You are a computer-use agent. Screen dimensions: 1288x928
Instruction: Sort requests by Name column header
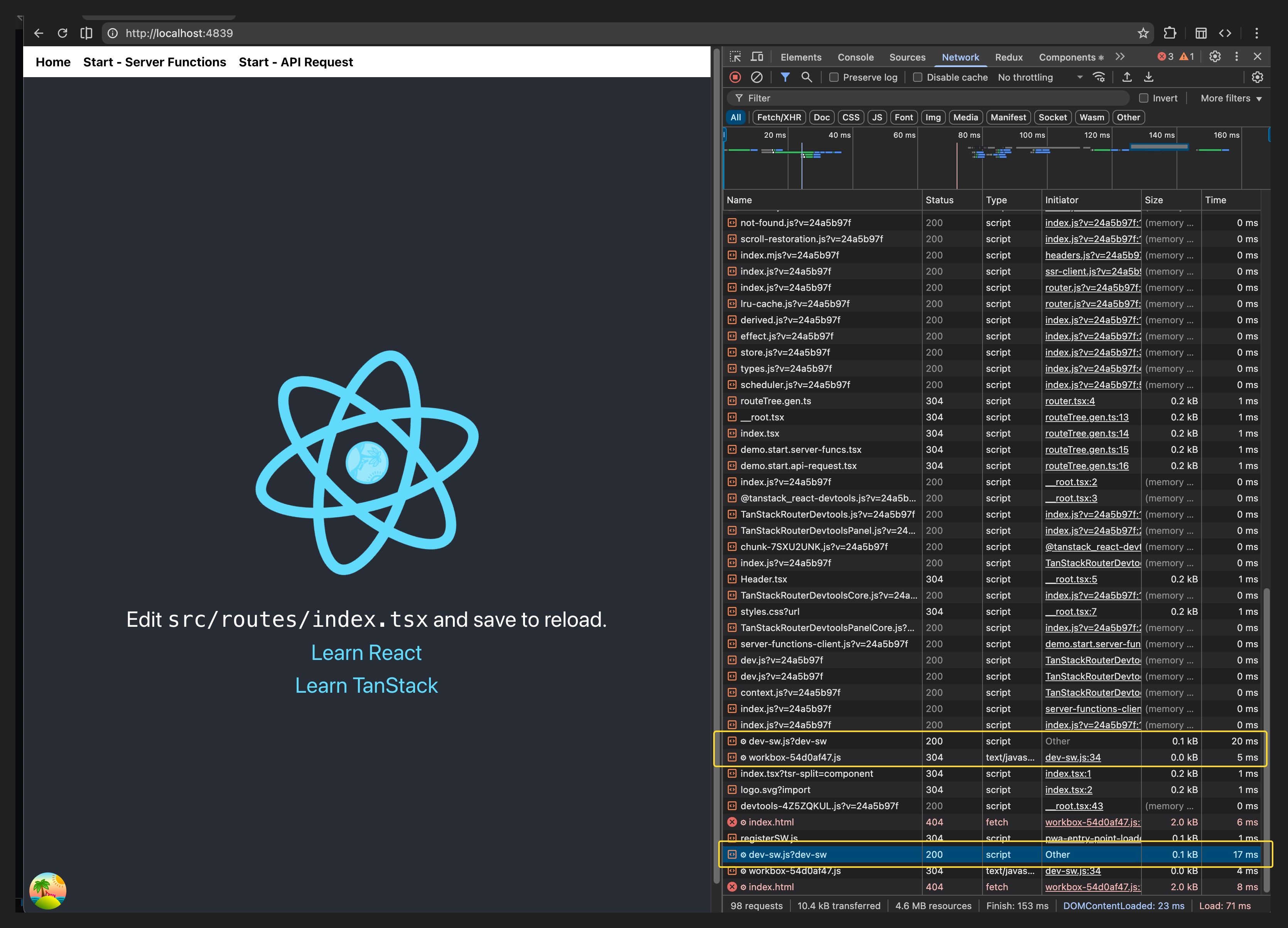pos(823,200)
